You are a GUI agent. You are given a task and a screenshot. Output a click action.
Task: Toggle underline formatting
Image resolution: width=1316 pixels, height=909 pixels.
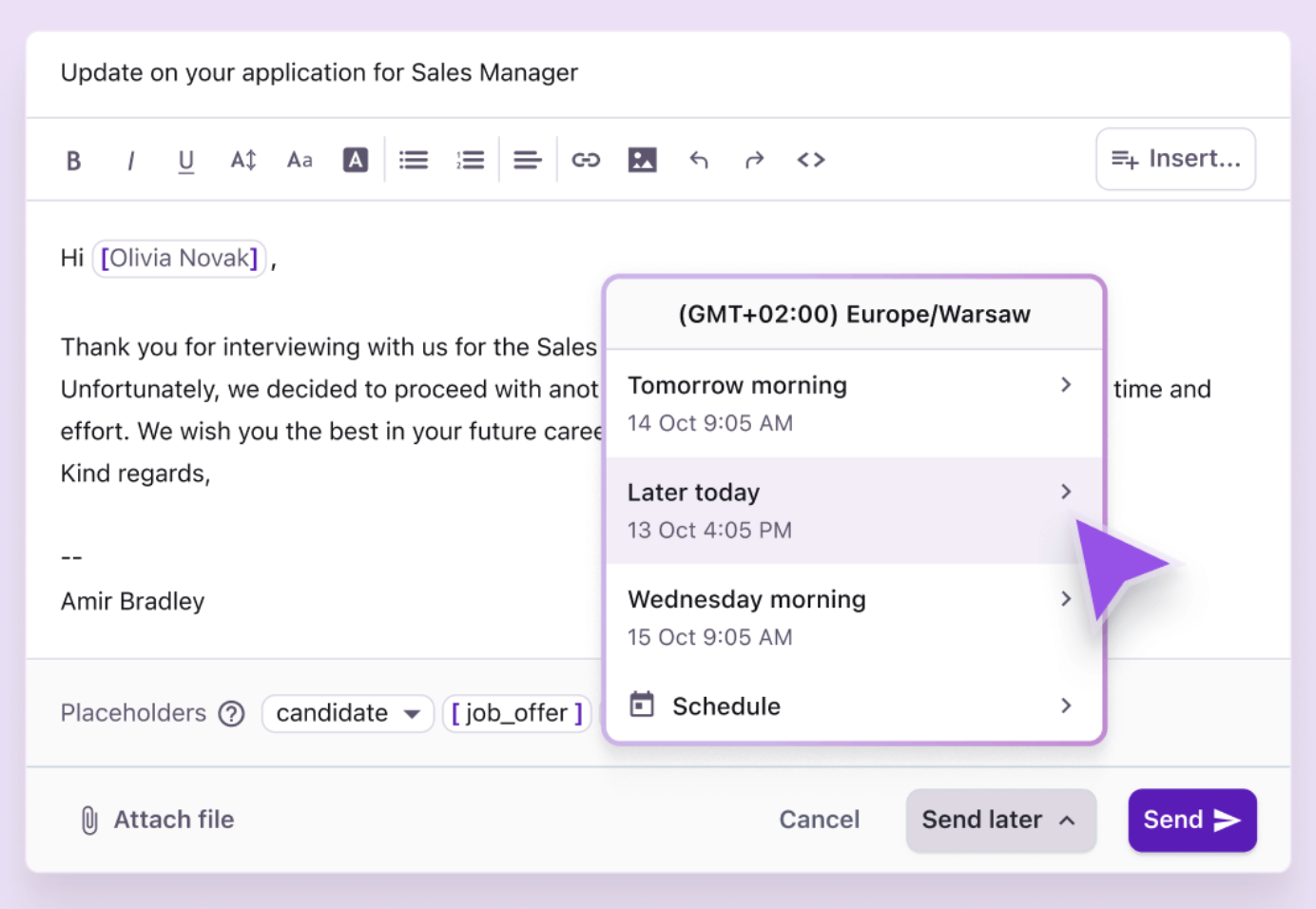tap(186, 161)
